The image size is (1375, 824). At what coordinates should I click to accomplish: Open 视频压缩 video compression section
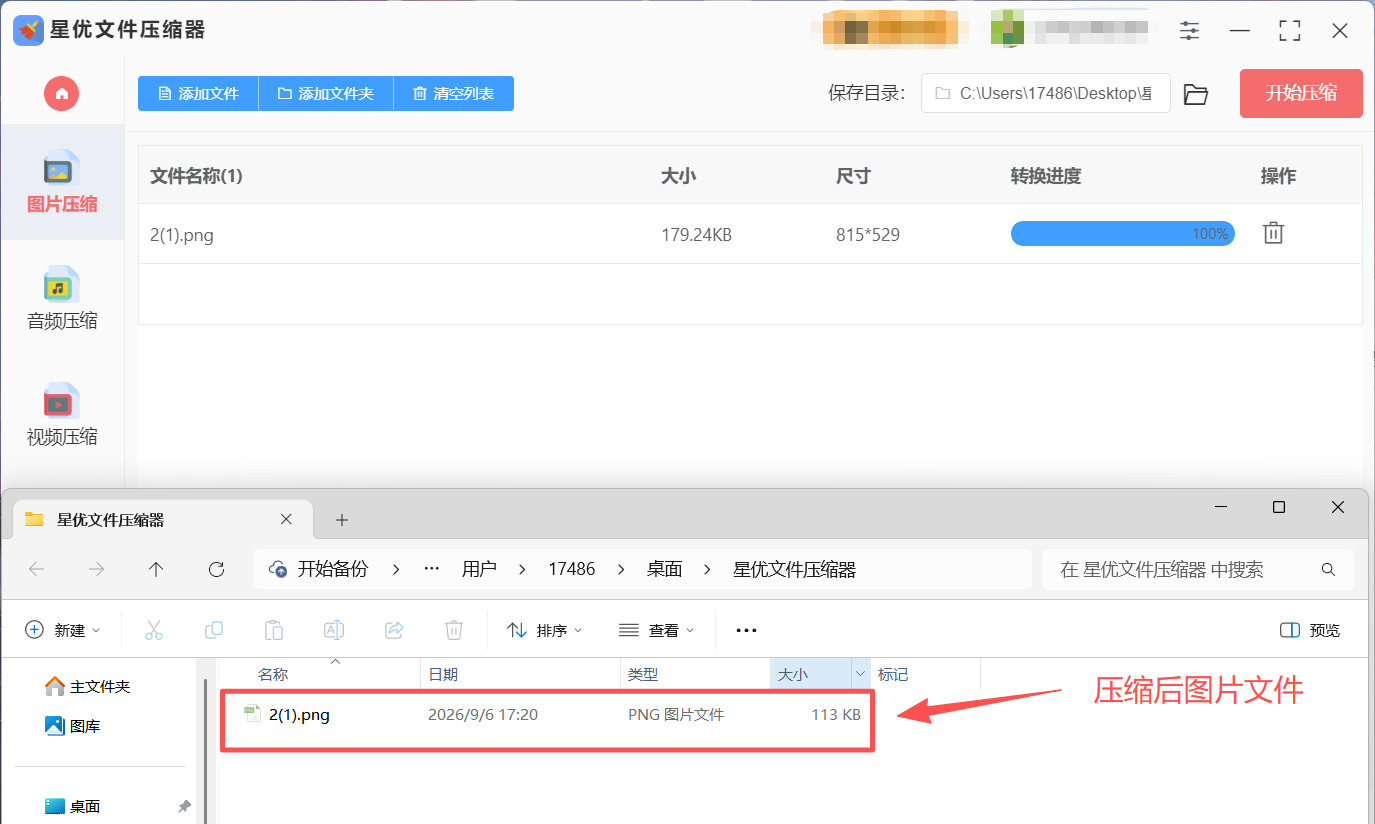[62, 414]
